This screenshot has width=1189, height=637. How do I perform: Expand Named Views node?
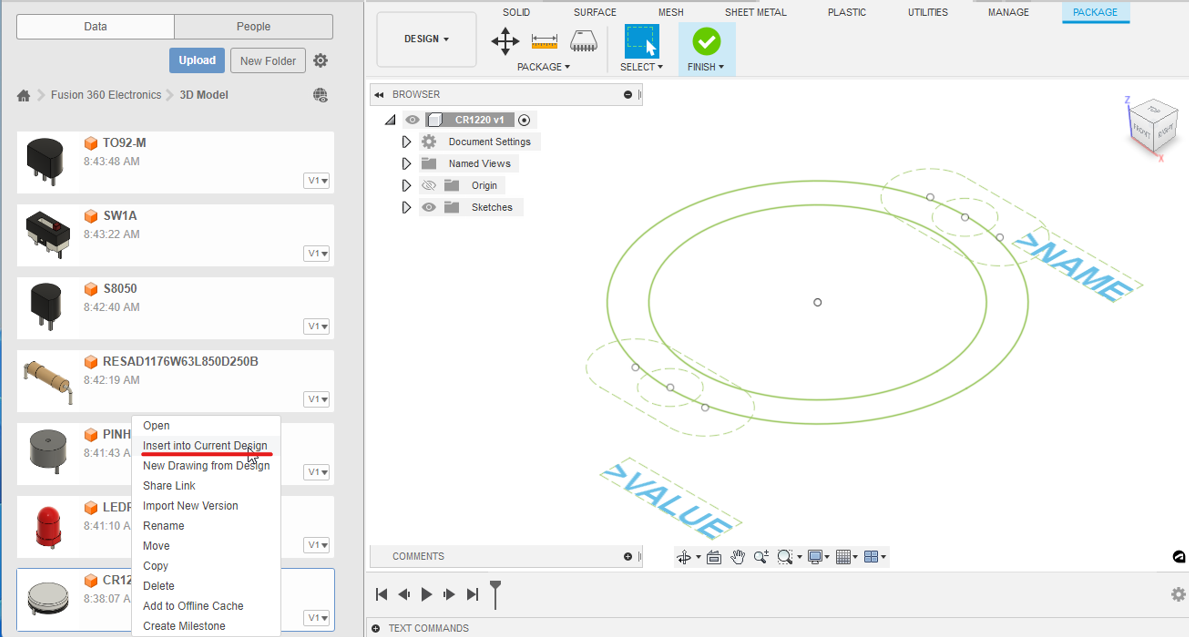(x=406, y=164)
